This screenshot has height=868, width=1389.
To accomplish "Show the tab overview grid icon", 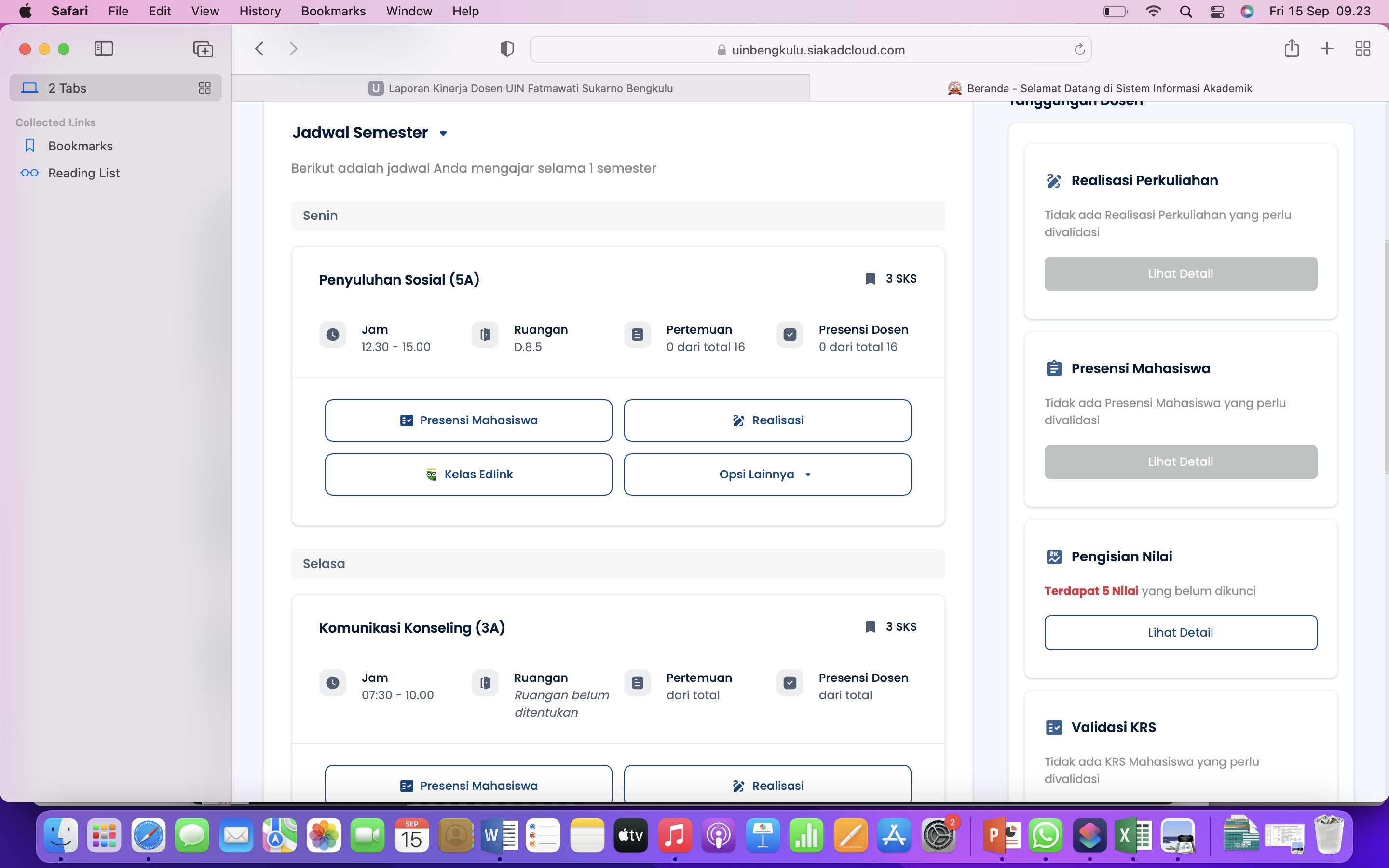I will coord(1362,49).
